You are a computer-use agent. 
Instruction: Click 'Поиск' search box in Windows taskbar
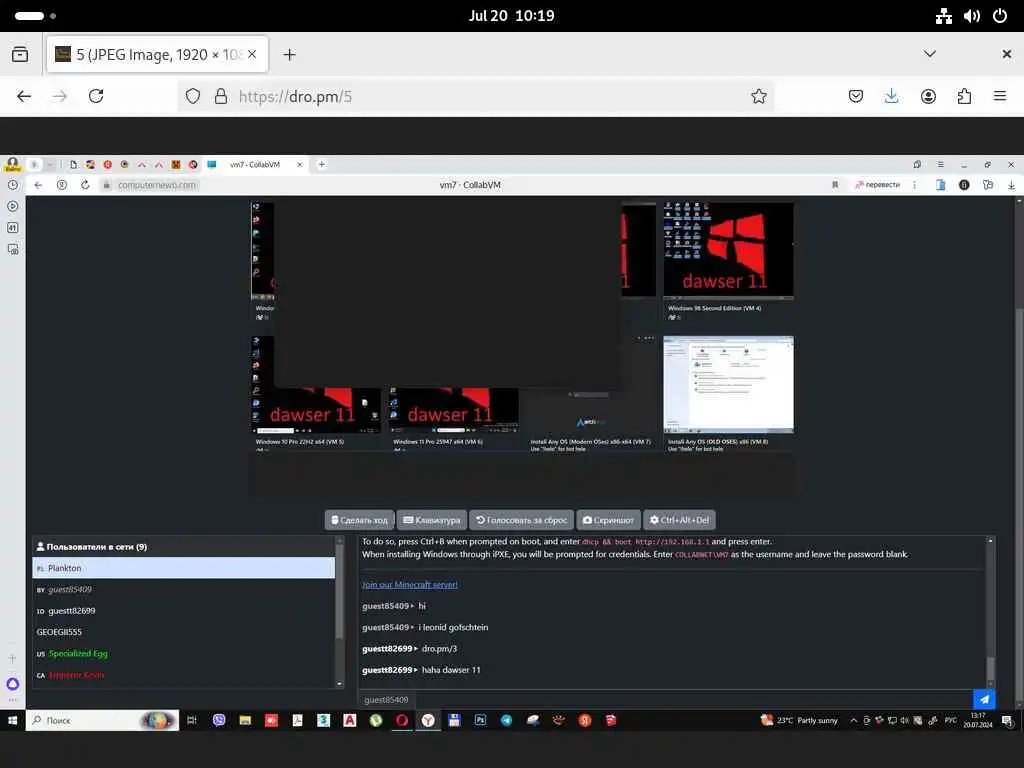tap(103, 720)
